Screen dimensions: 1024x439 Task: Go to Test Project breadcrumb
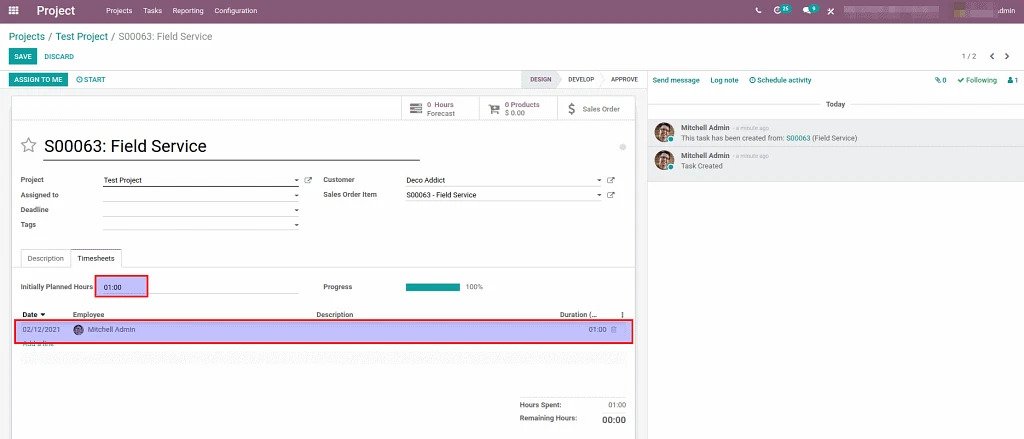[82, 37]
